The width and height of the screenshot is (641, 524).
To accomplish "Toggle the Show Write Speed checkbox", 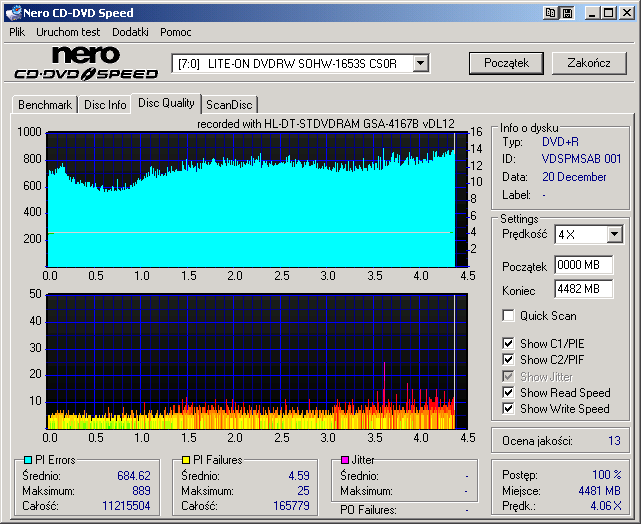I will click(x=508, y=409).
